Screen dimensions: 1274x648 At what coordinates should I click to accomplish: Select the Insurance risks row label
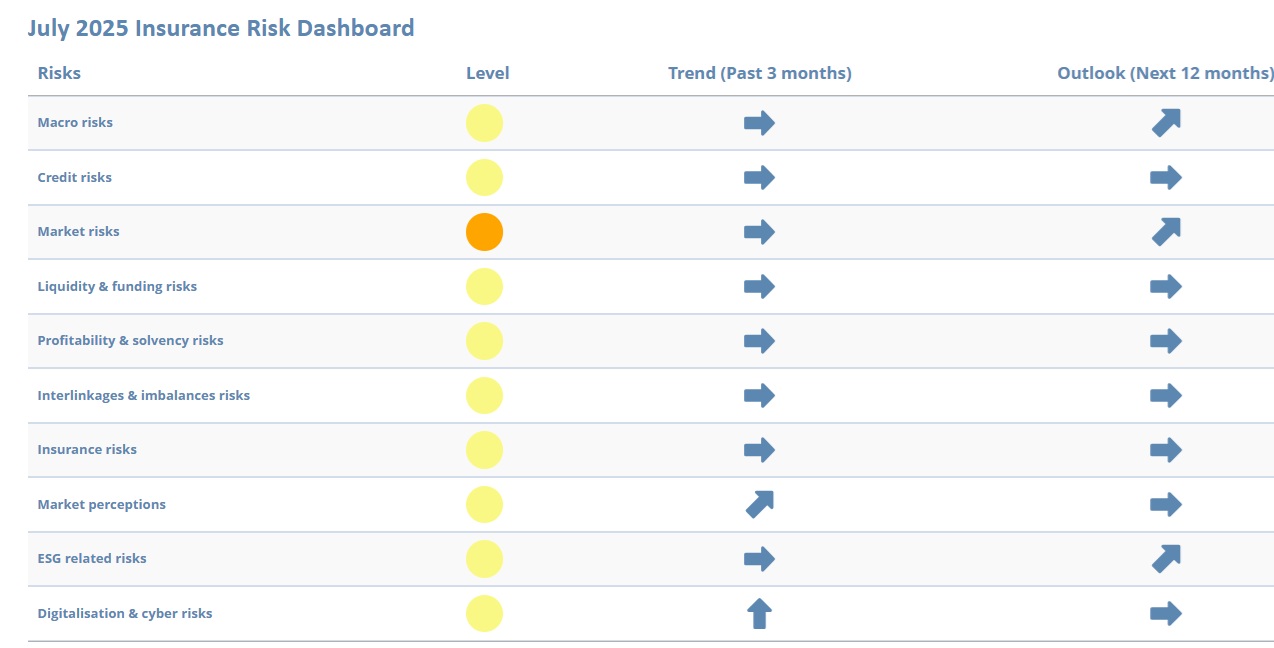87,450
